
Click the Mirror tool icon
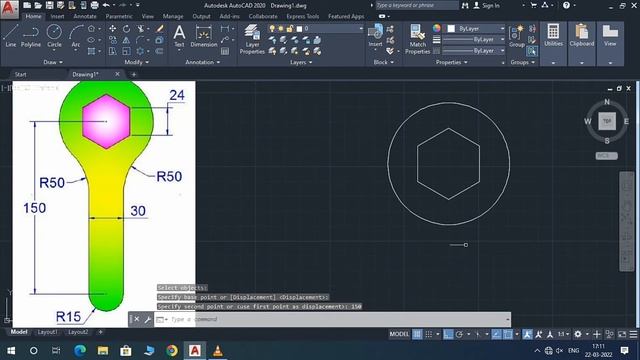click(127, 40)
